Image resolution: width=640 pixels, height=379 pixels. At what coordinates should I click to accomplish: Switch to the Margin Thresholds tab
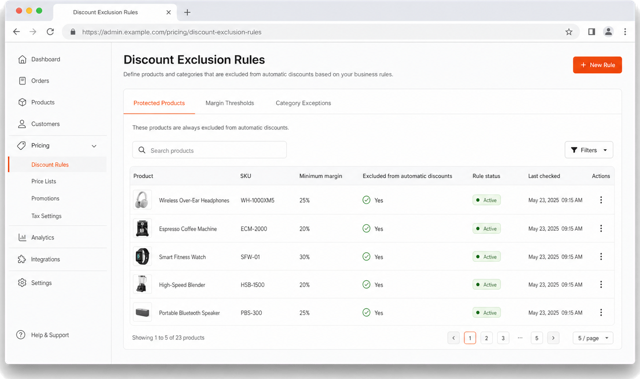[230, 103]
